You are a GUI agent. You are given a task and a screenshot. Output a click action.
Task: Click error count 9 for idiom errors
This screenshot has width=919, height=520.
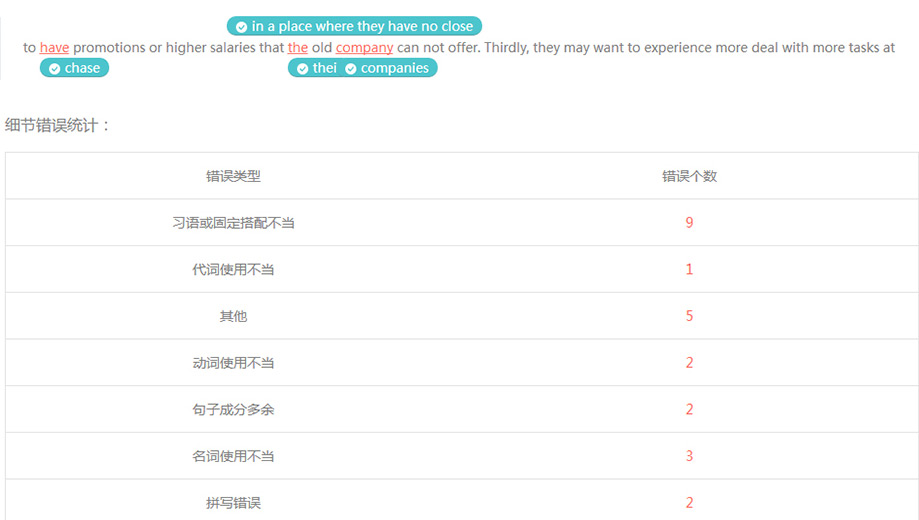click(x=689, y=223)
